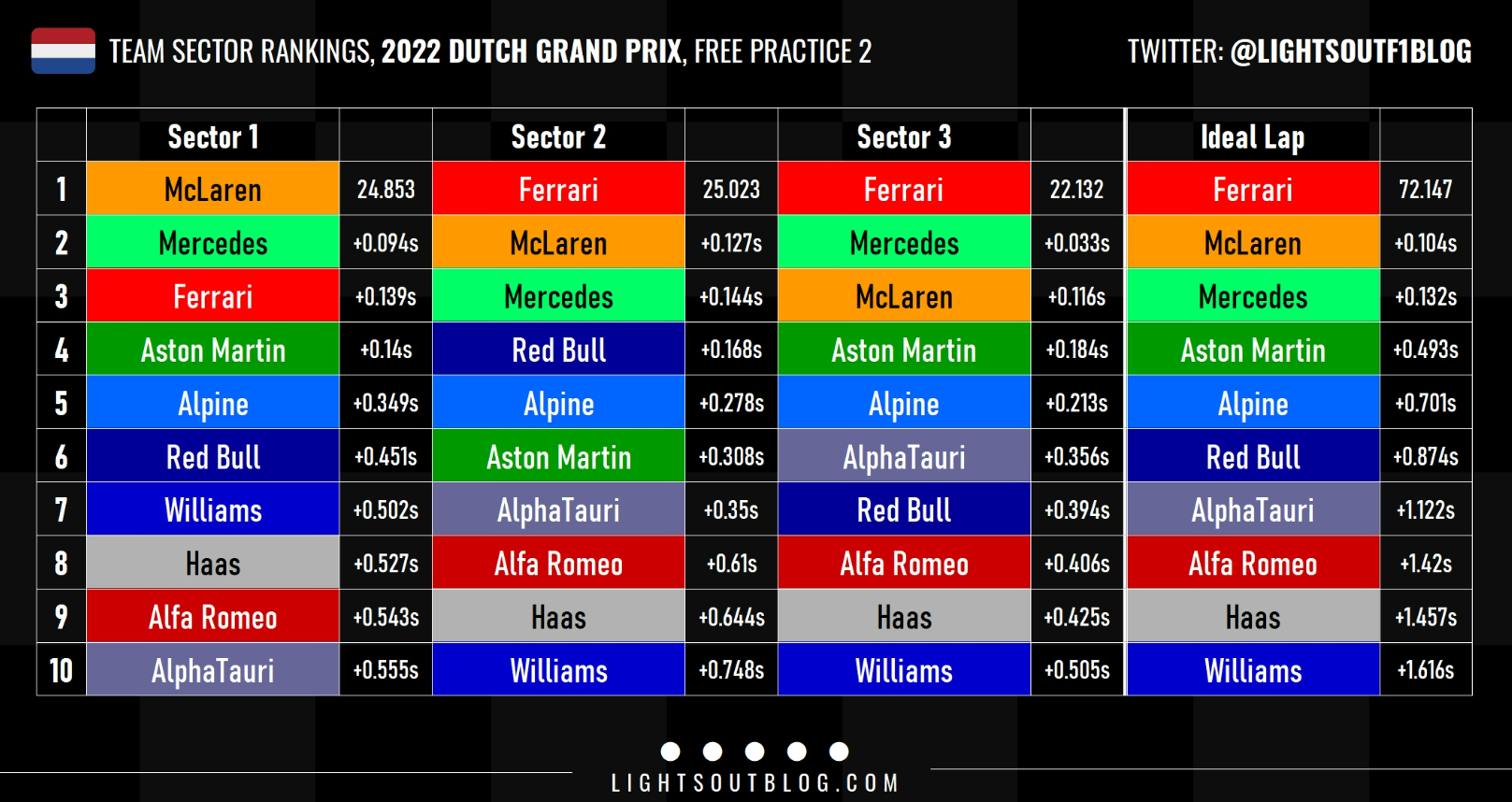The height and width of the screenshot is (802, 1512).
Task: Click the last pagination dot
Action: click(x=839, y=752)
